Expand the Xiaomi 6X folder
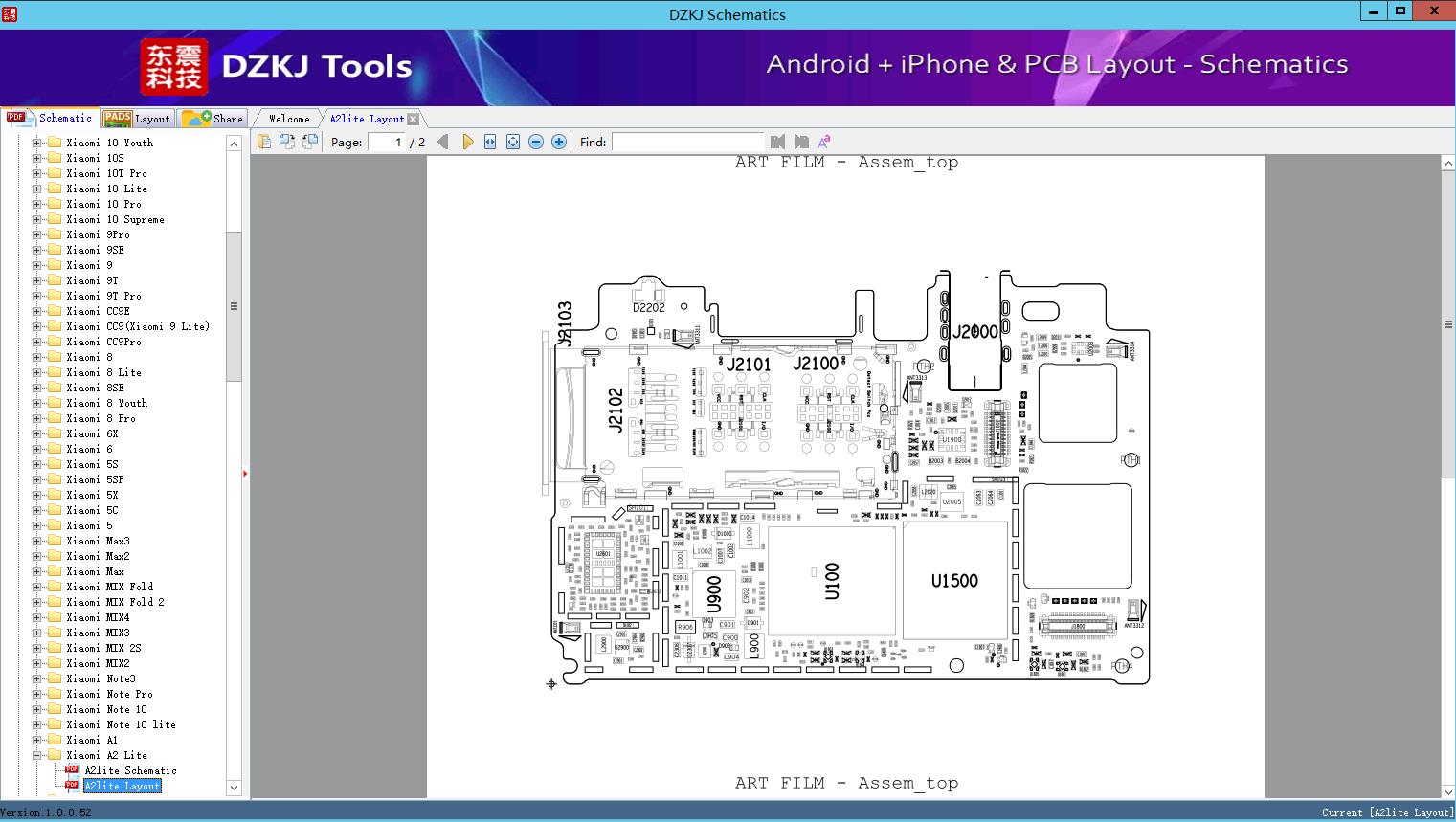Screen dimensions: 1456x822 click(x=36, y=433)
